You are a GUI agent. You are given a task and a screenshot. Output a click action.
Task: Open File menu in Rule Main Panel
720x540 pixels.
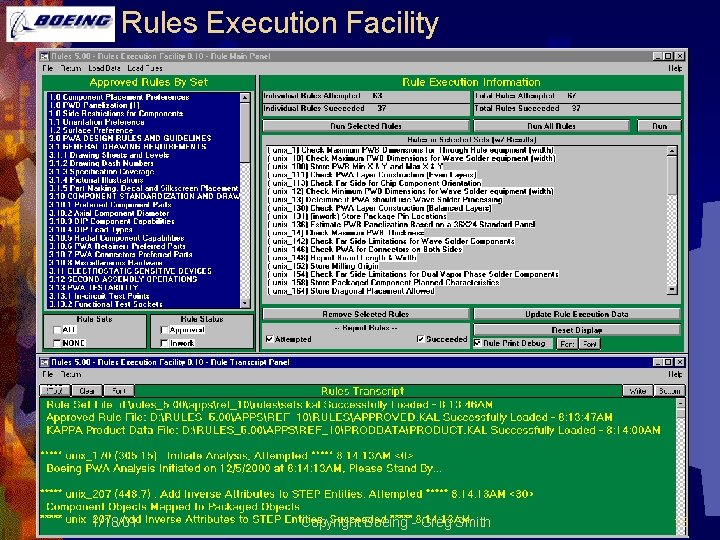point(48,68)
